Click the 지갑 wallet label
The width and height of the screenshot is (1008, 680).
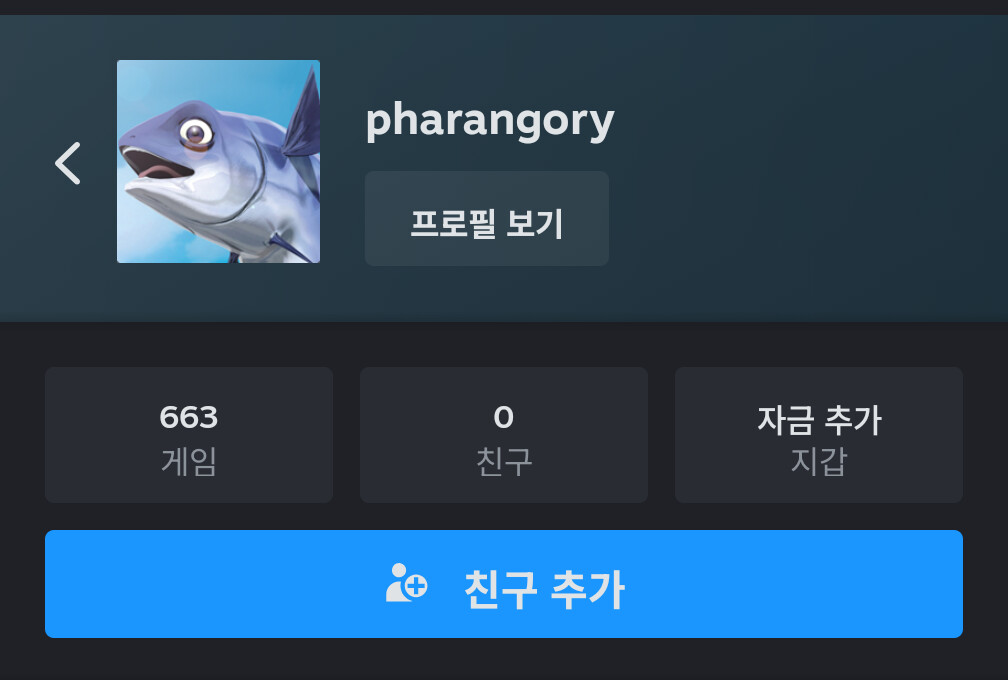tap(819, 461)
